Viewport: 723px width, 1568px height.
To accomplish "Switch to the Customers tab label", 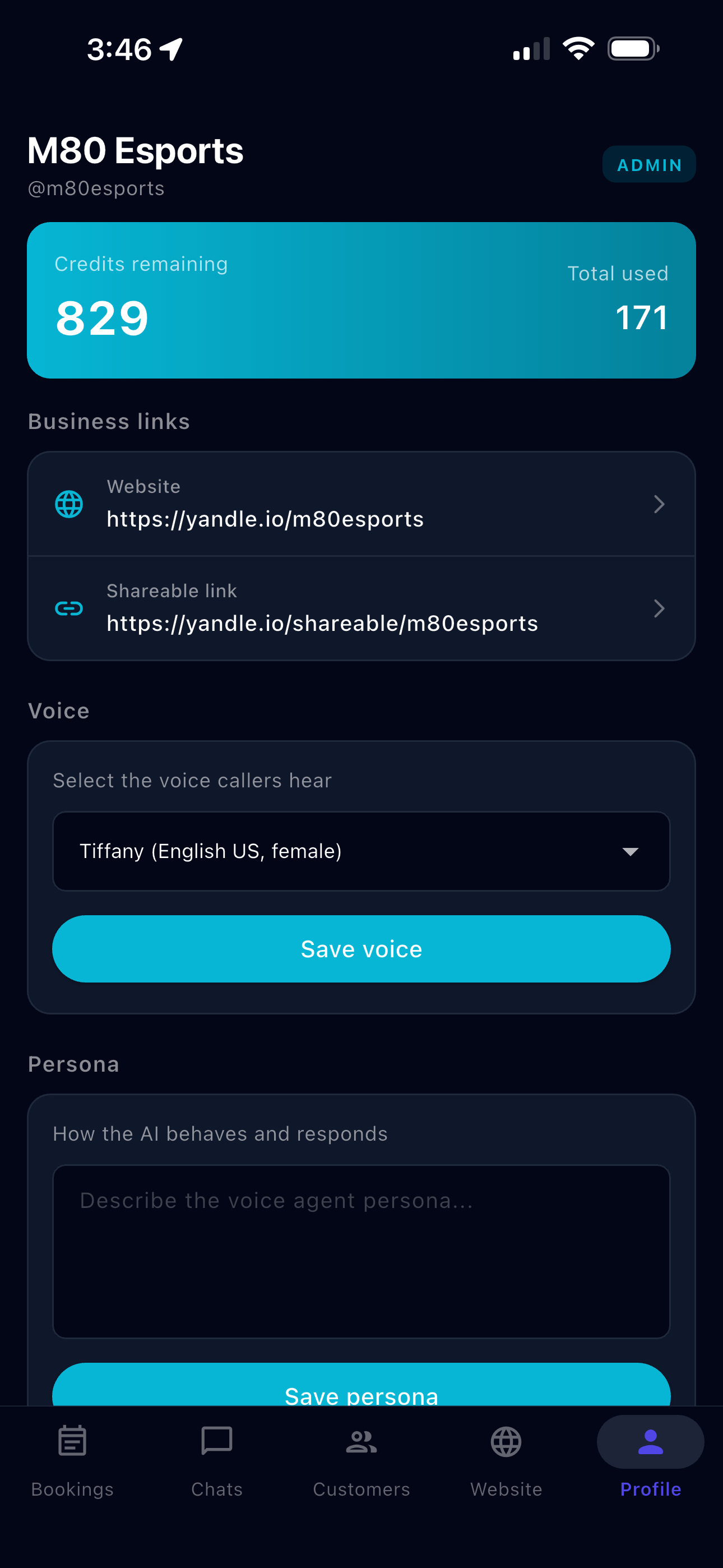I will 361,1489.
